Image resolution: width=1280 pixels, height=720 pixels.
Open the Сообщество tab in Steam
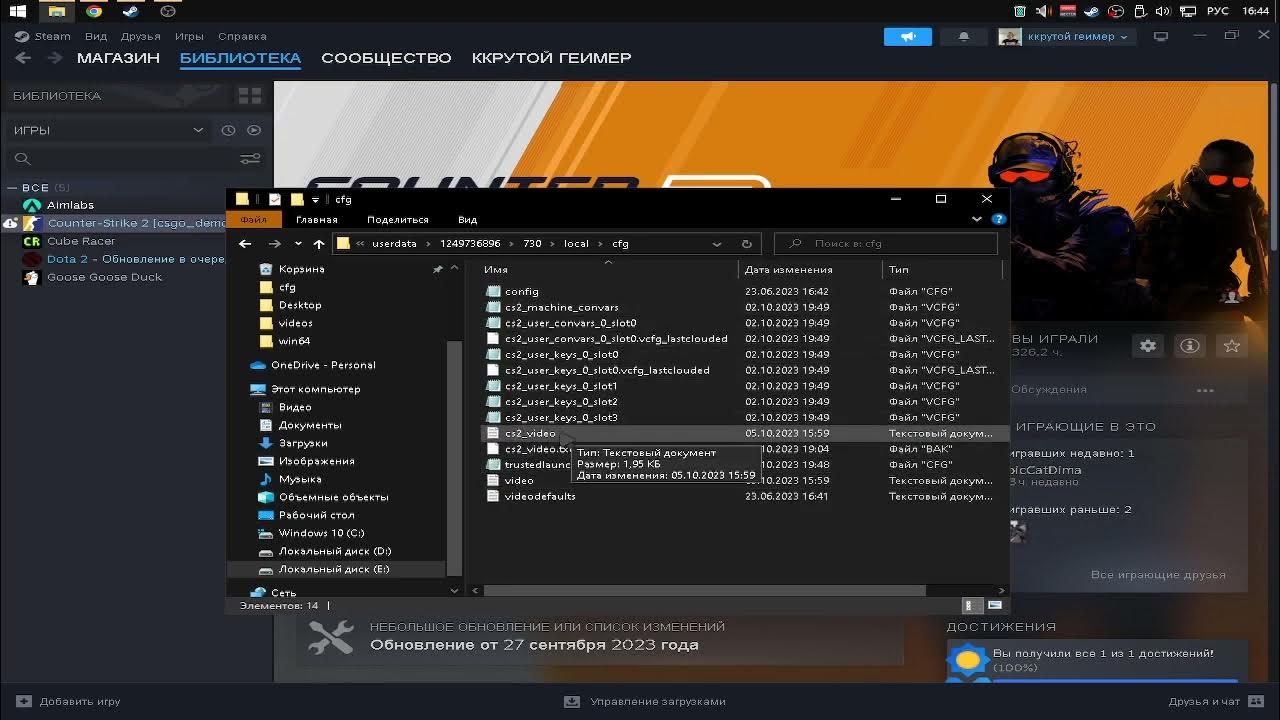[386, 58]
